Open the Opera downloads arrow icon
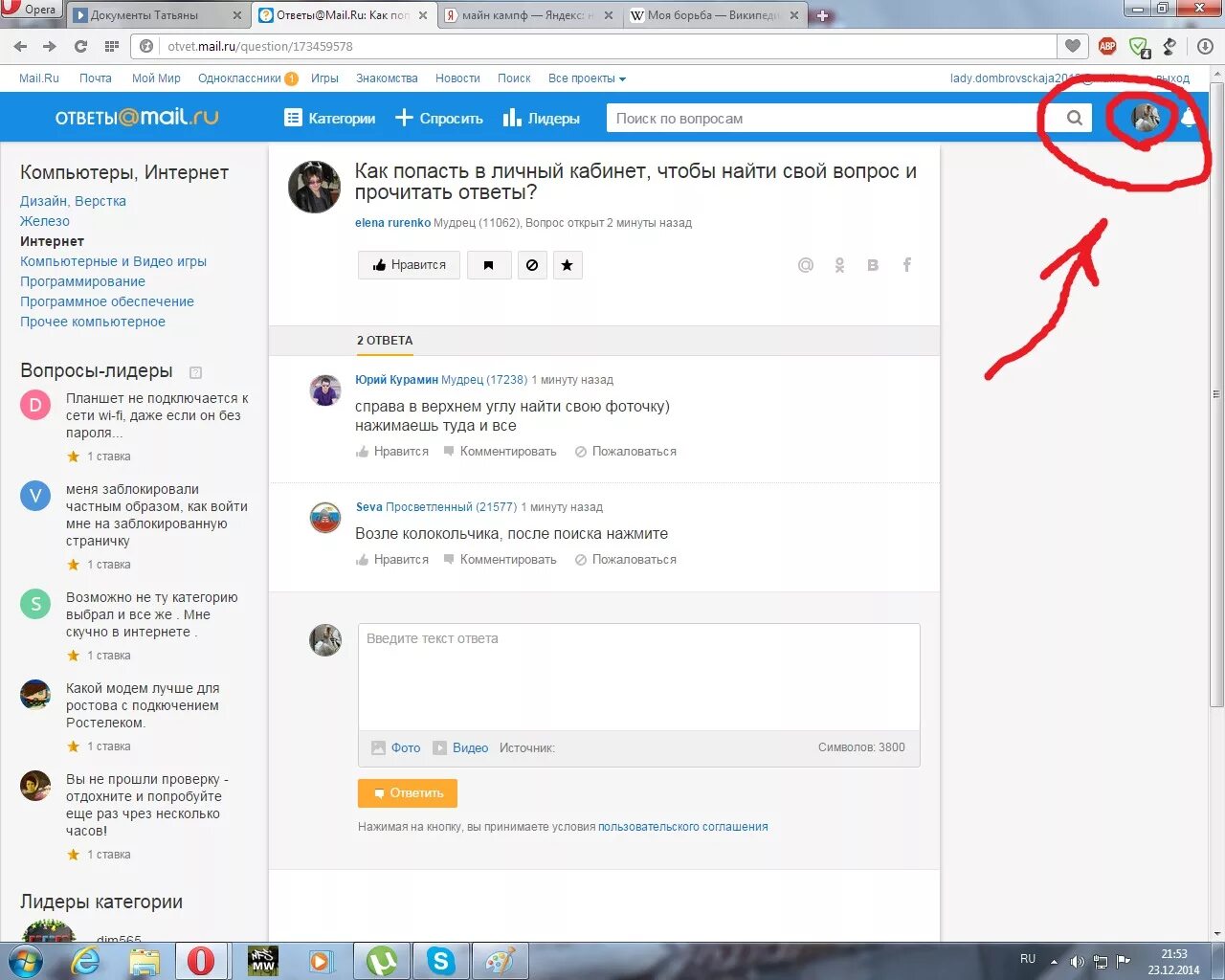Image resolution: width=1225 pixels, height=980 pixels. pos(1205,46)
